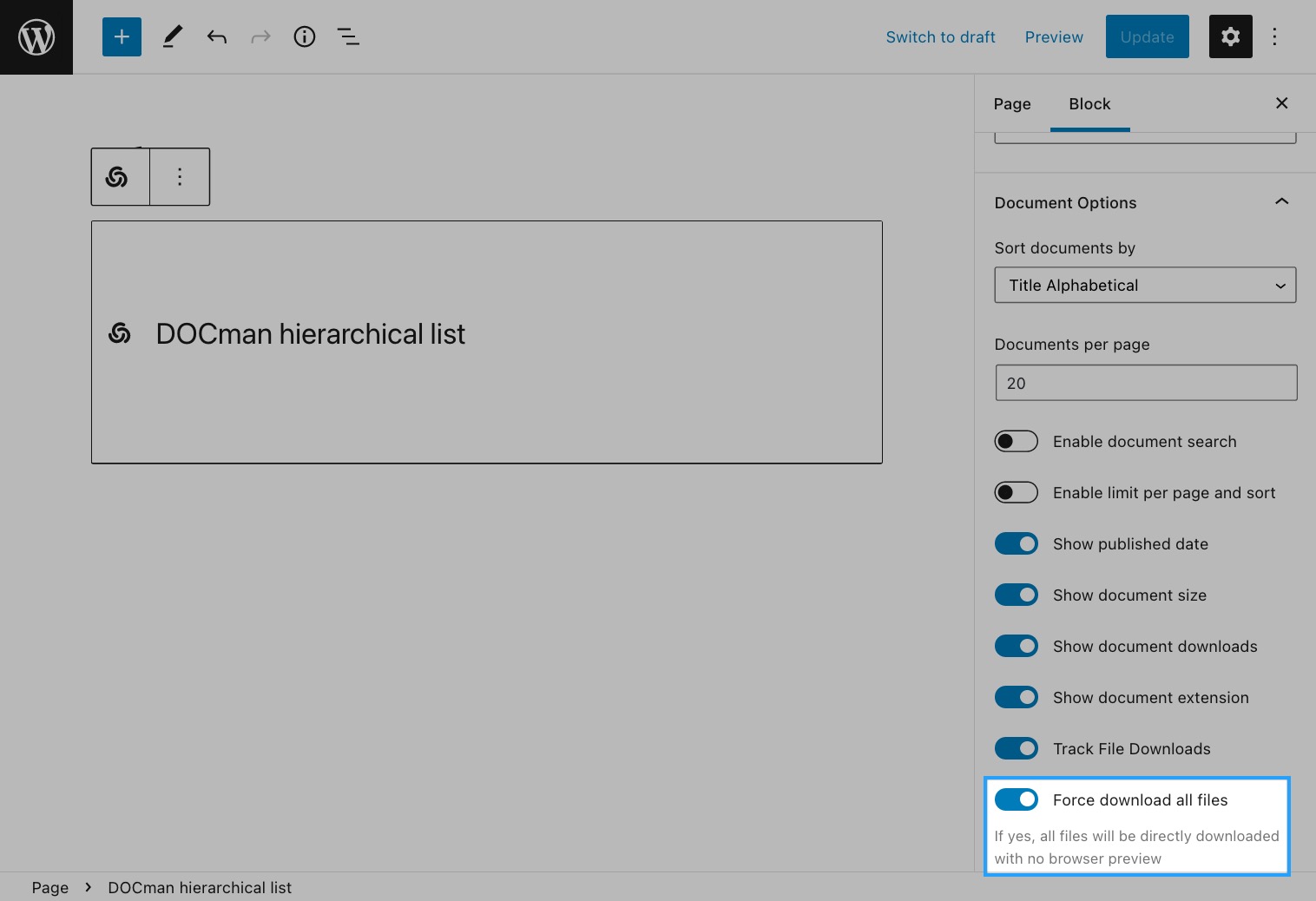
Task: Click the DOCman icon inside the block
Action: coord(120,333)
